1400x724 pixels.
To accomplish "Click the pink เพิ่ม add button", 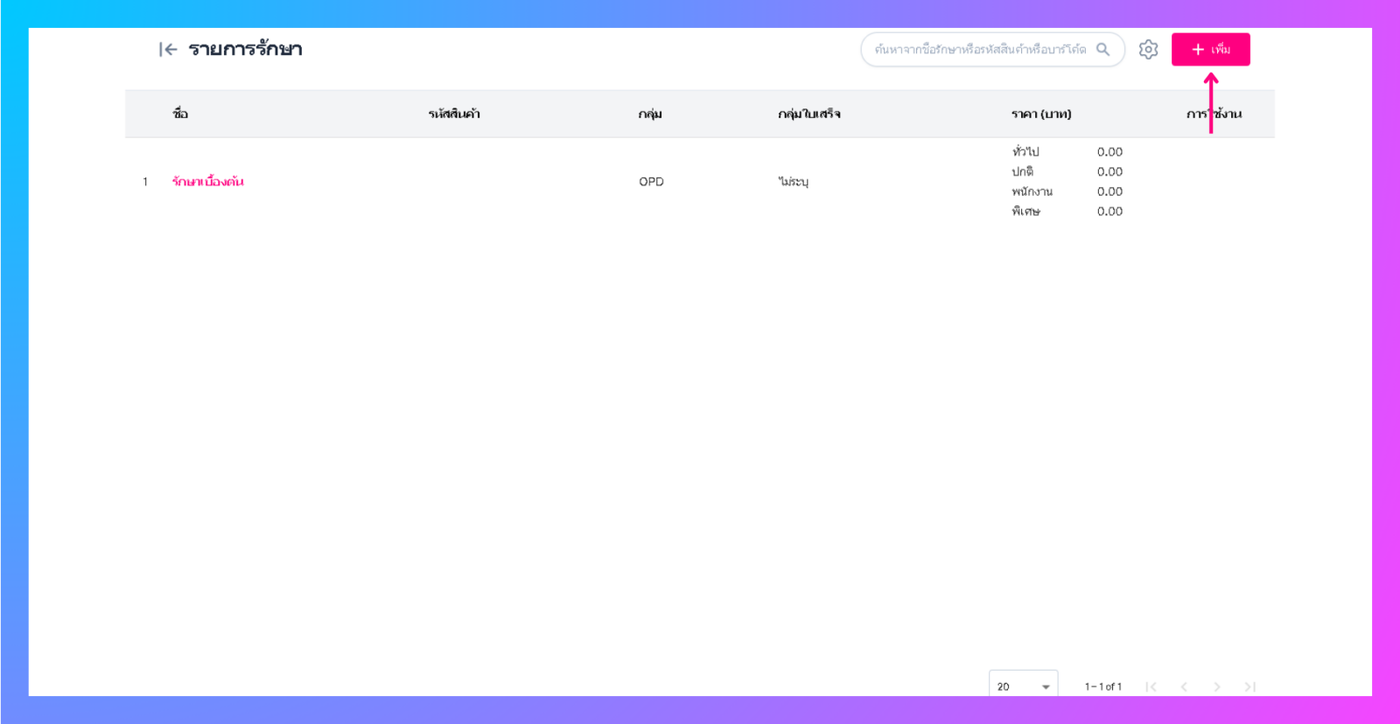I will (1210, 49).
